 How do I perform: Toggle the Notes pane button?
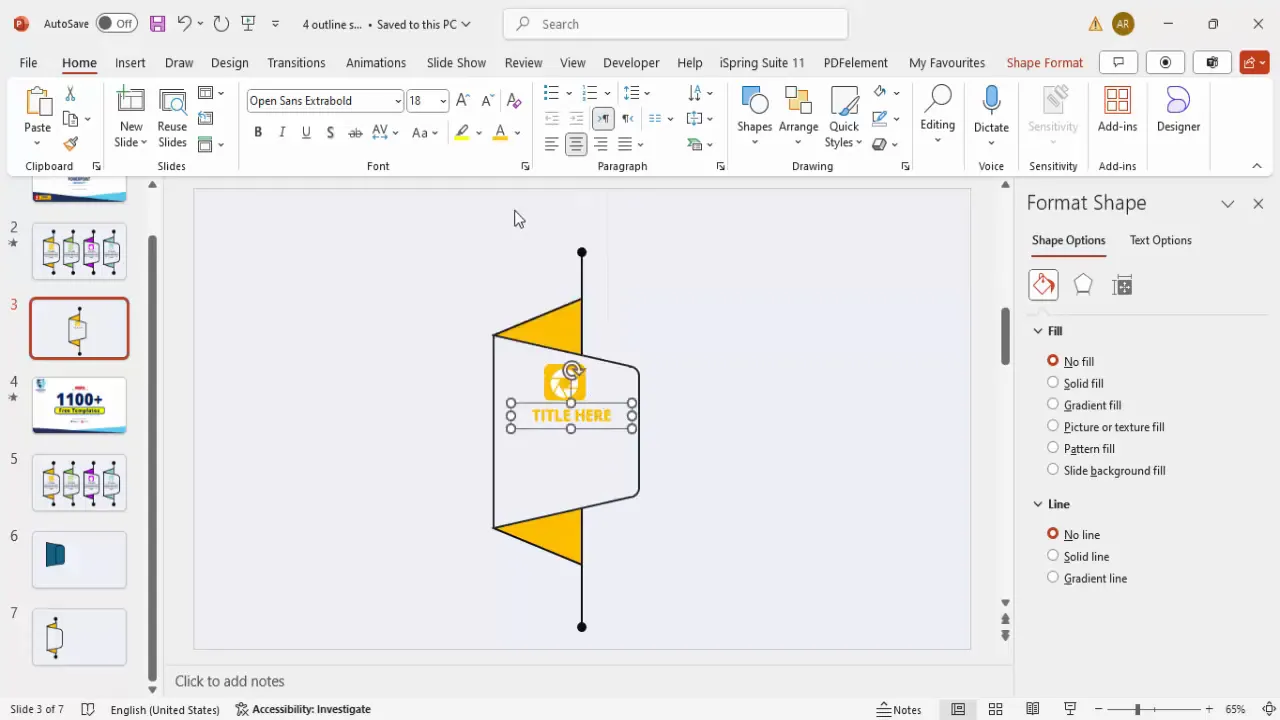click(x=899, y=709)
